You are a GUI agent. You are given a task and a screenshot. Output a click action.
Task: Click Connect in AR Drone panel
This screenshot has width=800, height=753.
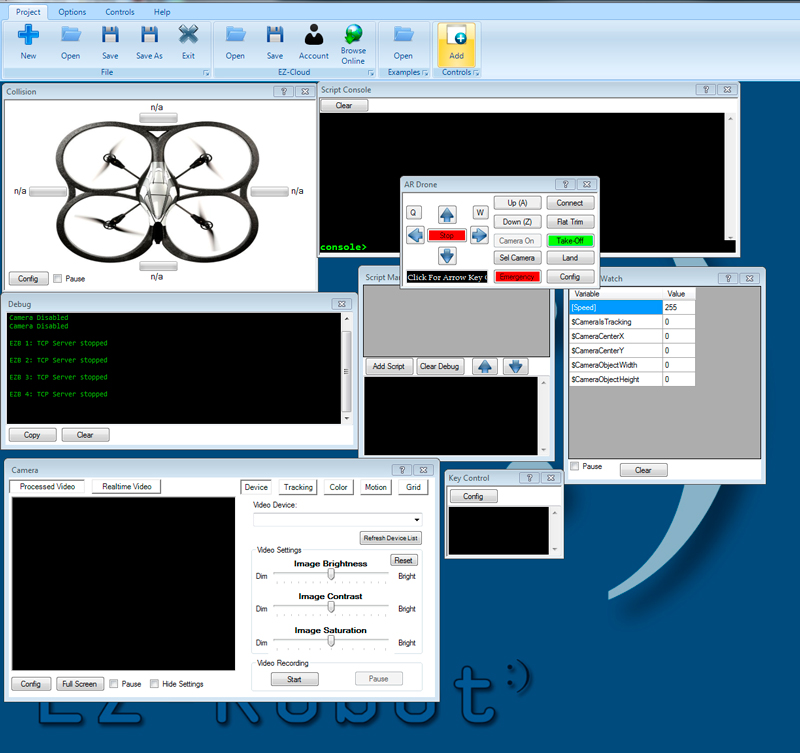pyautogui.click(x=570, y=203)
